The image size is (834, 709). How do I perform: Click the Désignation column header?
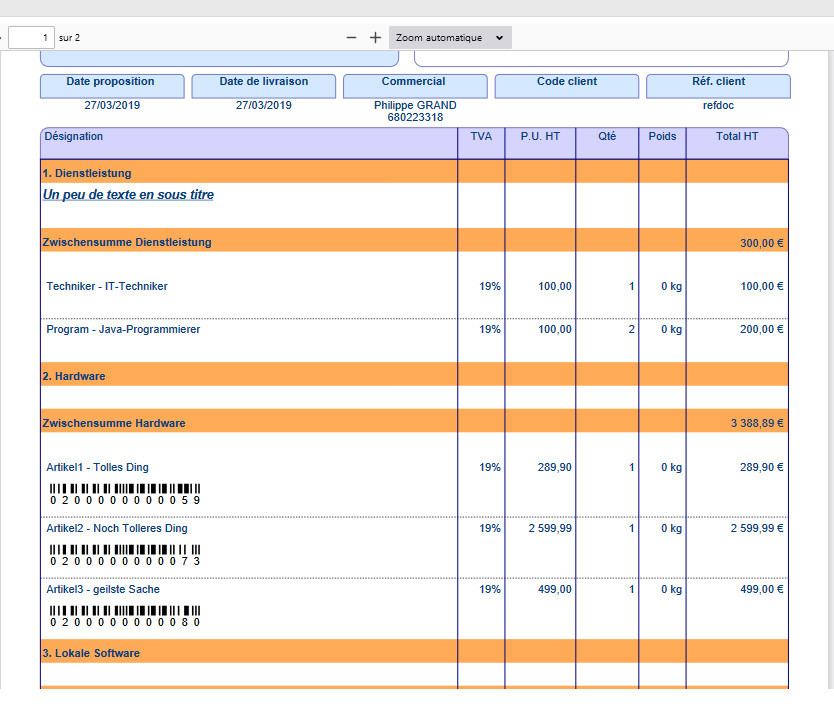[73, 137]
